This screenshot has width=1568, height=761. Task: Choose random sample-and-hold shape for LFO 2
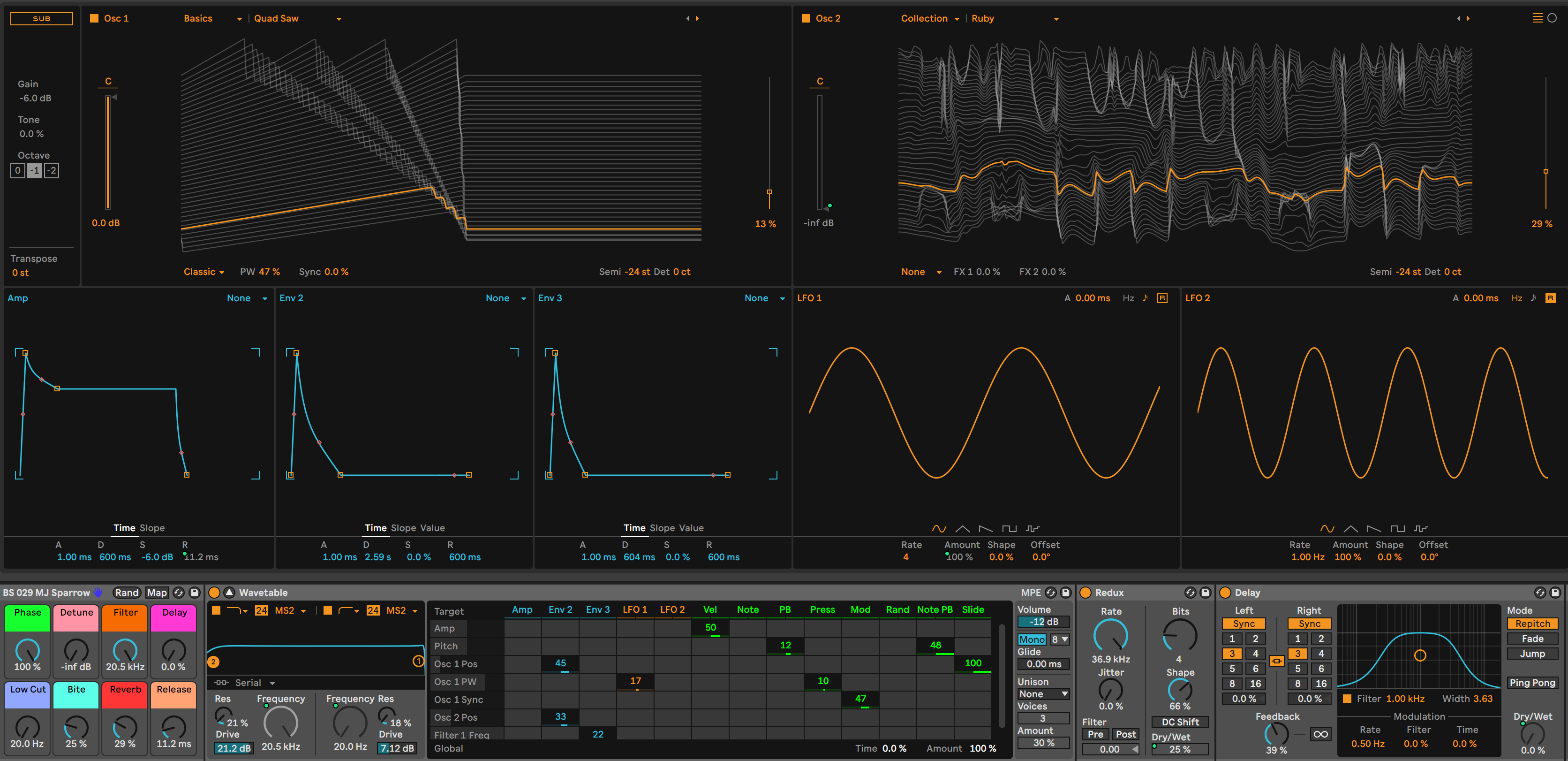click(1421, 528)
